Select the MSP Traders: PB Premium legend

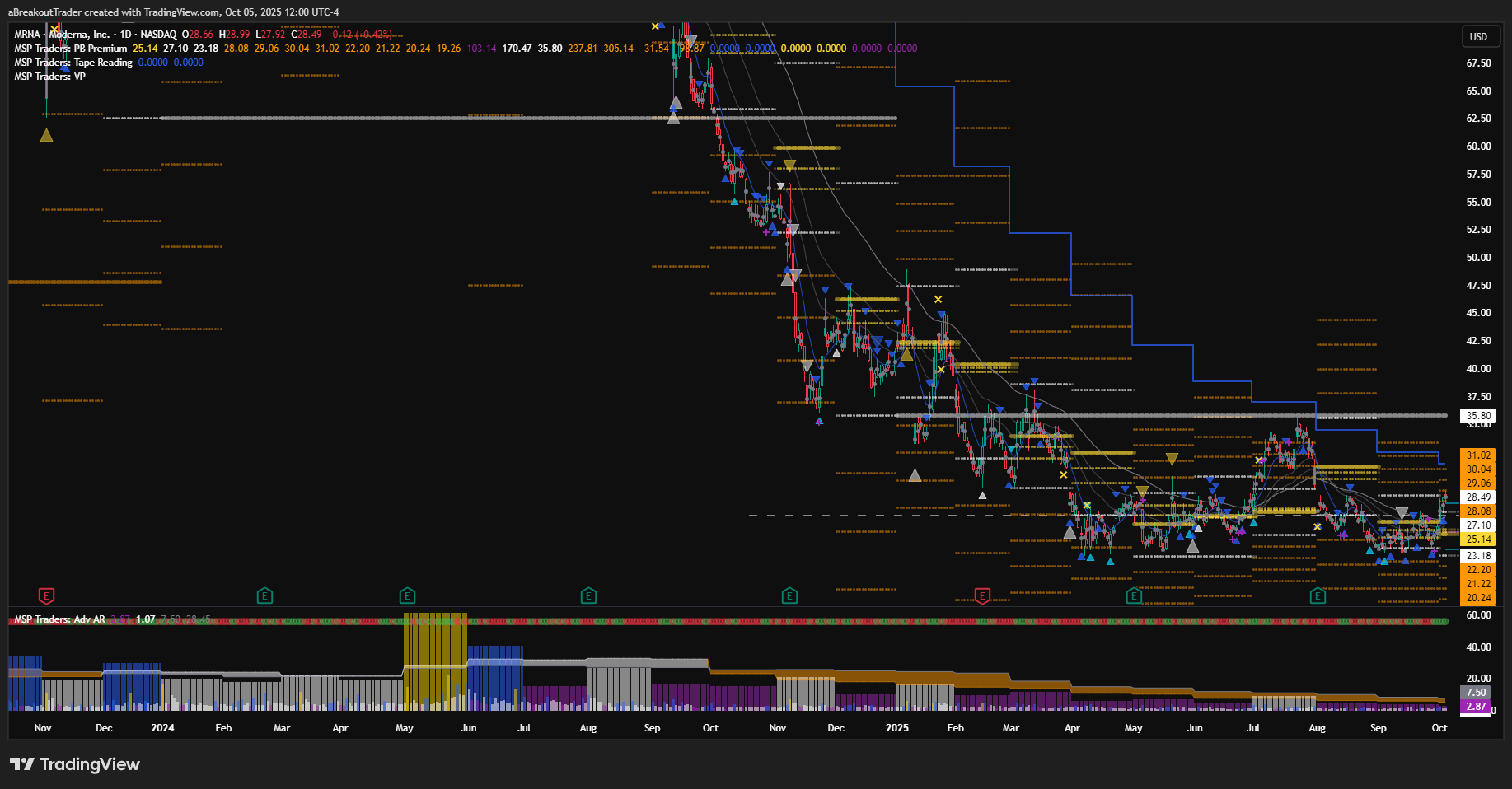[x=71, y=49]
